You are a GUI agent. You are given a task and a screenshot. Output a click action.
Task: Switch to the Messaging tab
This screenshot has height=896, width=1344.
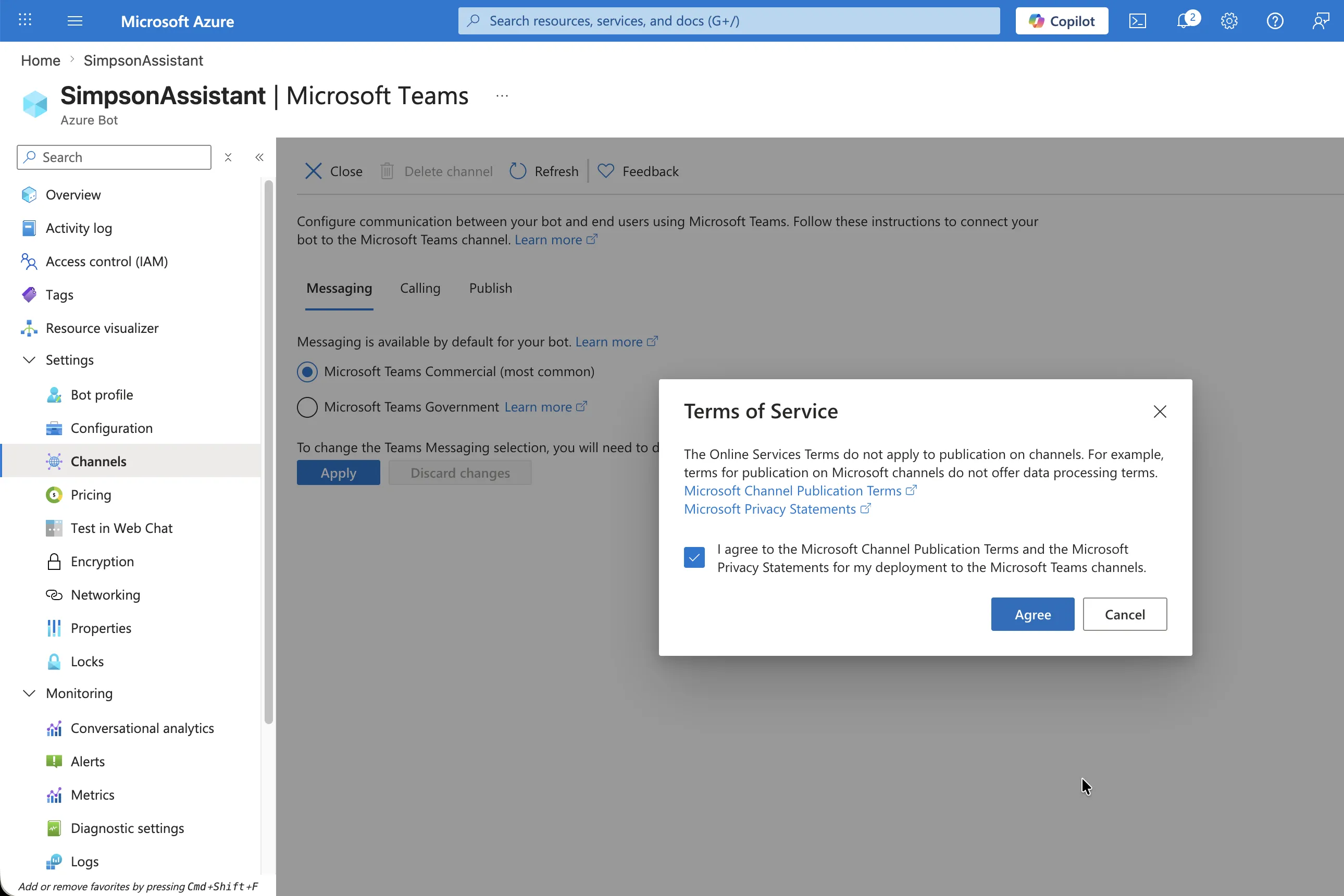(x=339, y=289)
